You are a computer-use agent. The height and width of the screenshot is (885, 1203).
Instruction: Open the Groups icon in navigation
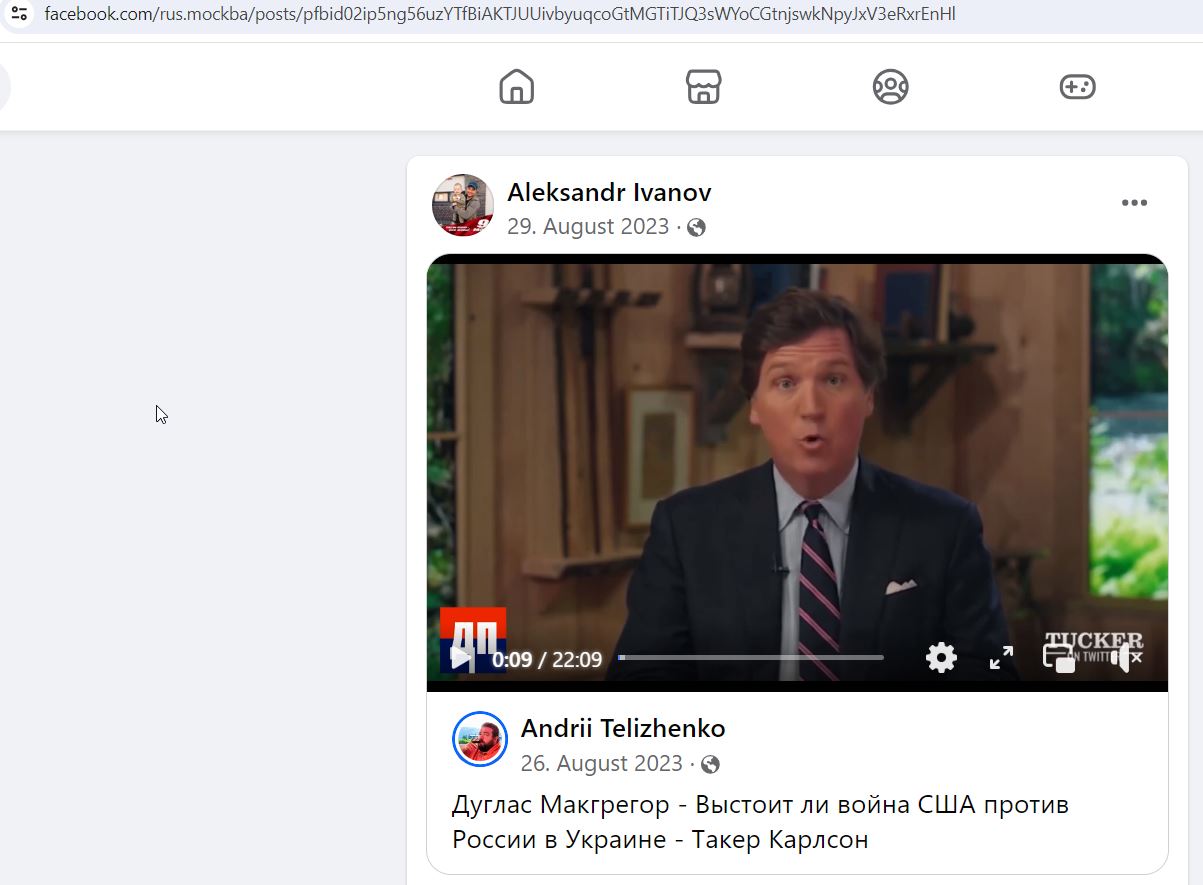(890, 87)
